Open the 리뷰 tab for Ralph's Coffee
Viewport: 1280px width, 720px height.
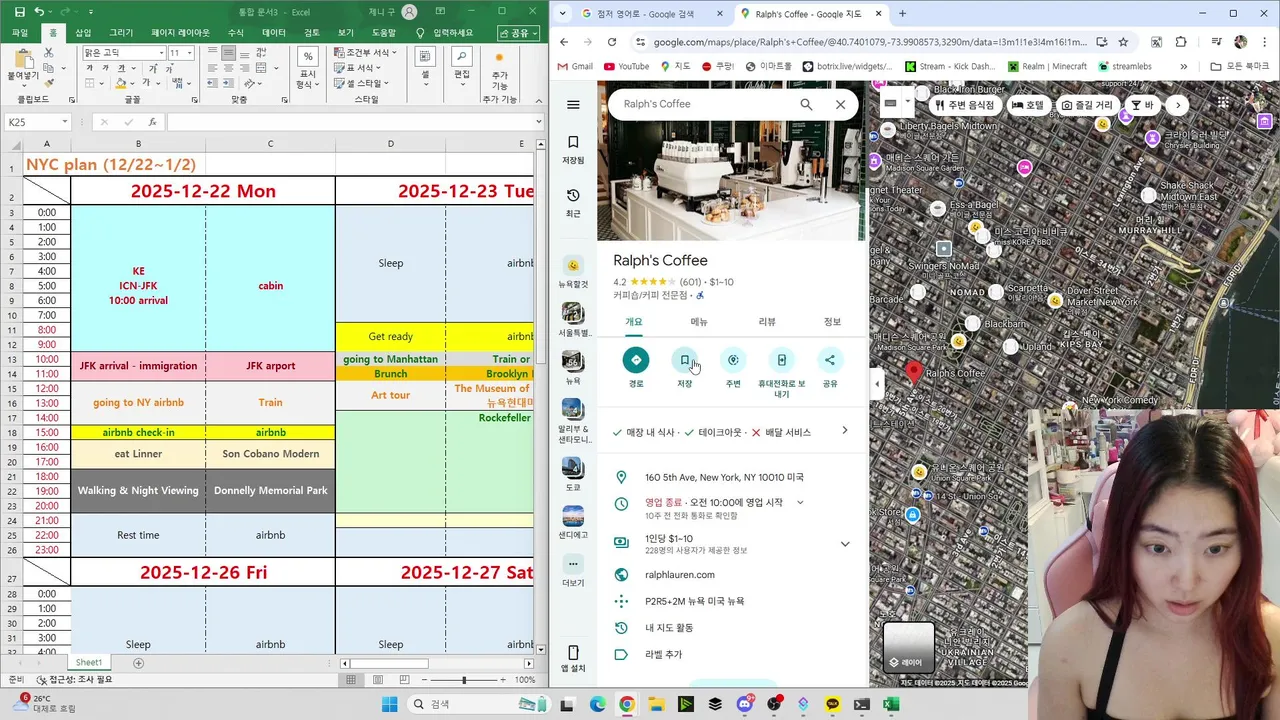click(767, 322)
